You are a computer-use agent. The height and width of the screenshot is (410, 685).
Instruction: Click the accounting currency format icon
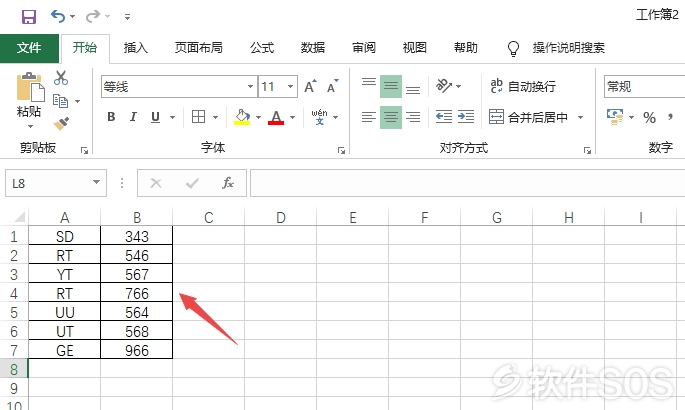(615, 117)
